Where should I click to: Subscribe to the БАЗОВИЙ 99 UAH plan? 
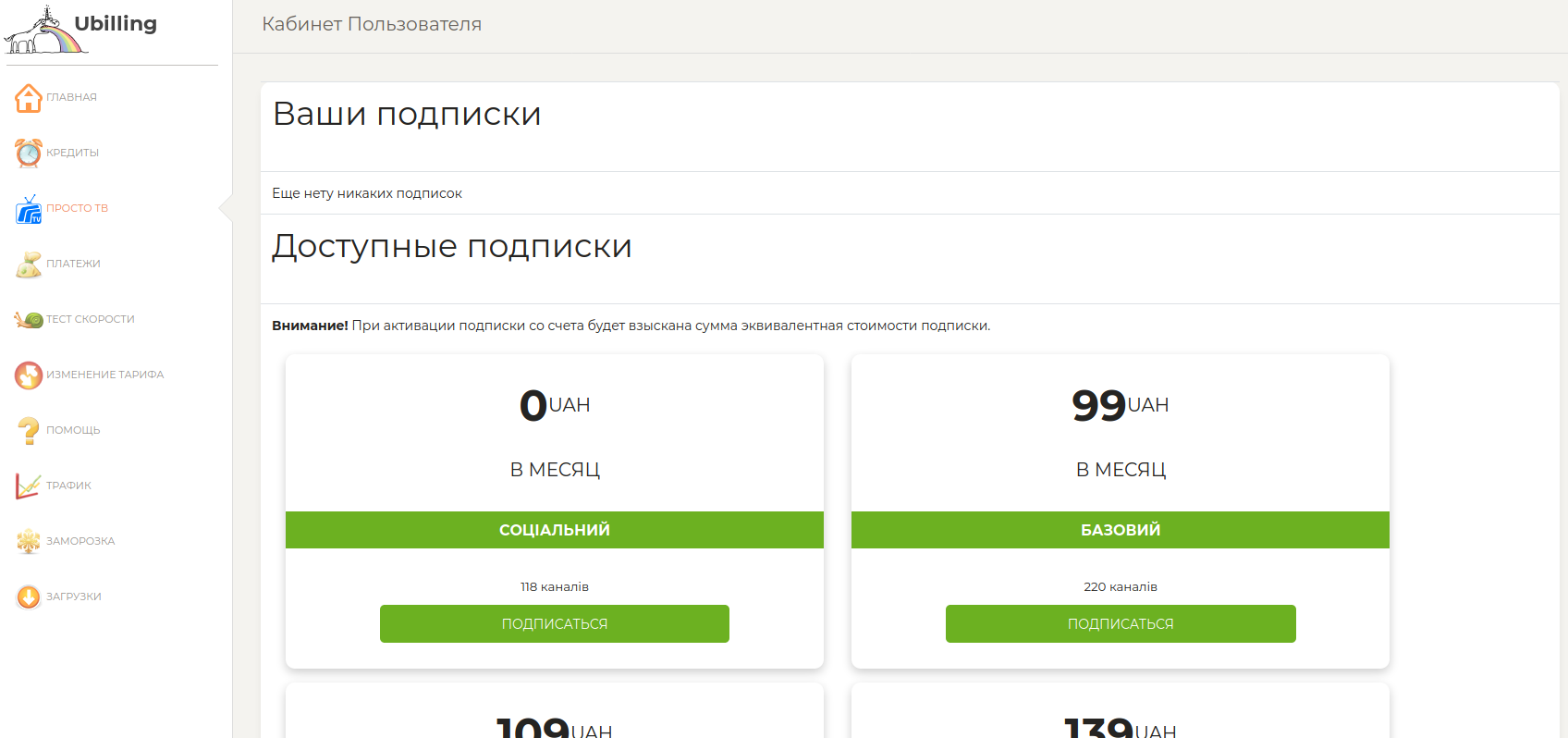(1121, 623)
